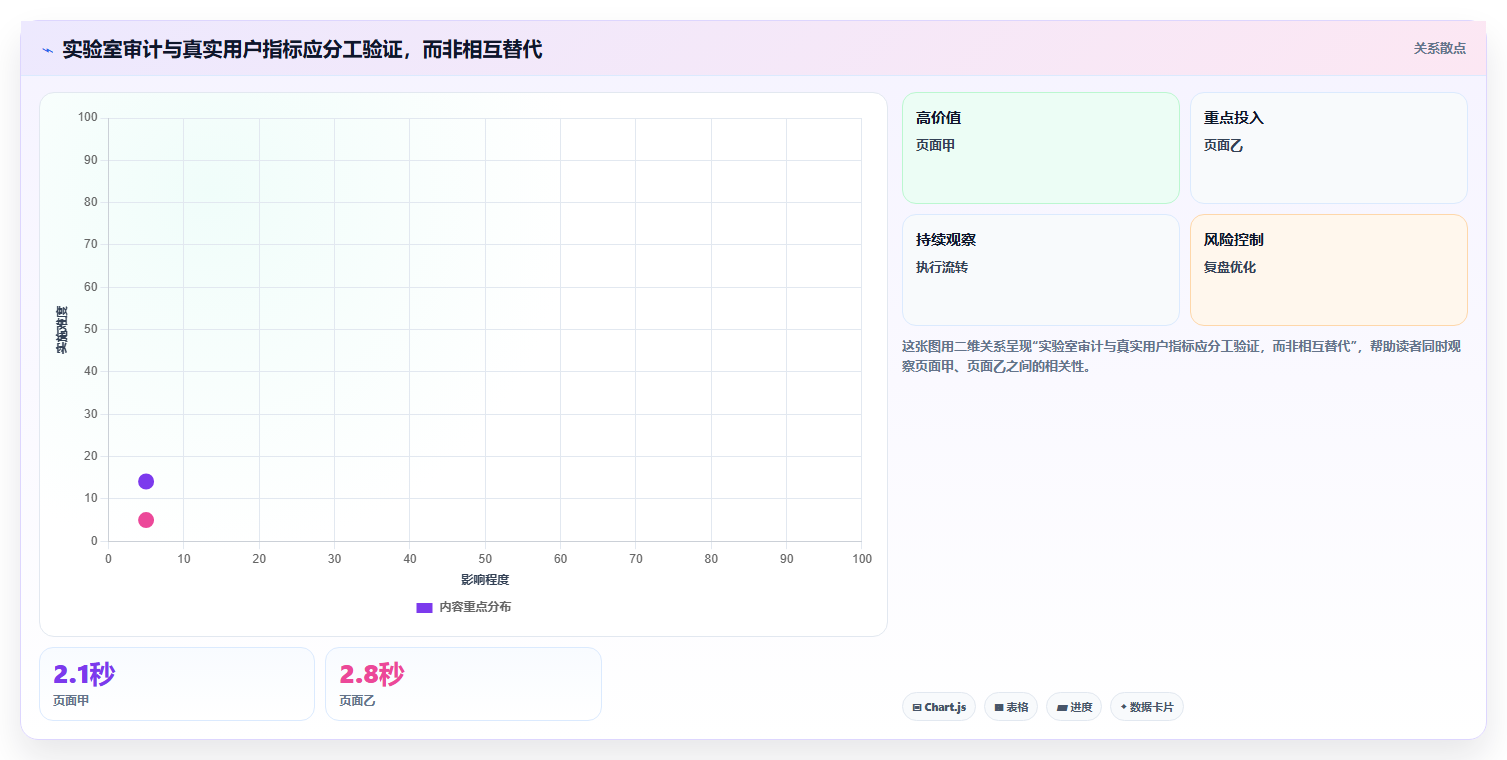Click 页面甲 in the 高价值 card
Viewport: 1507px width, 760px height.
coord(936,145)
